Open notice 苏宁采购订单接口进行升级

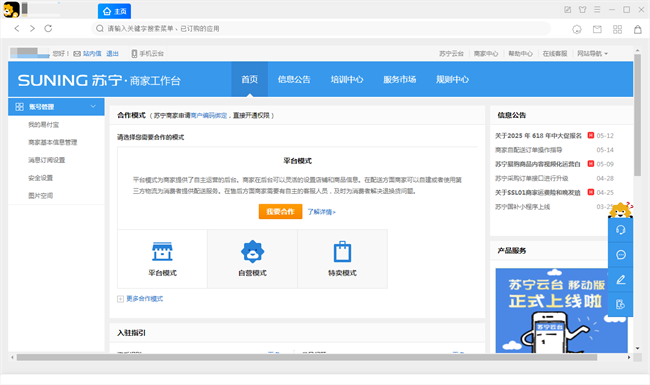tap(531, 178)
